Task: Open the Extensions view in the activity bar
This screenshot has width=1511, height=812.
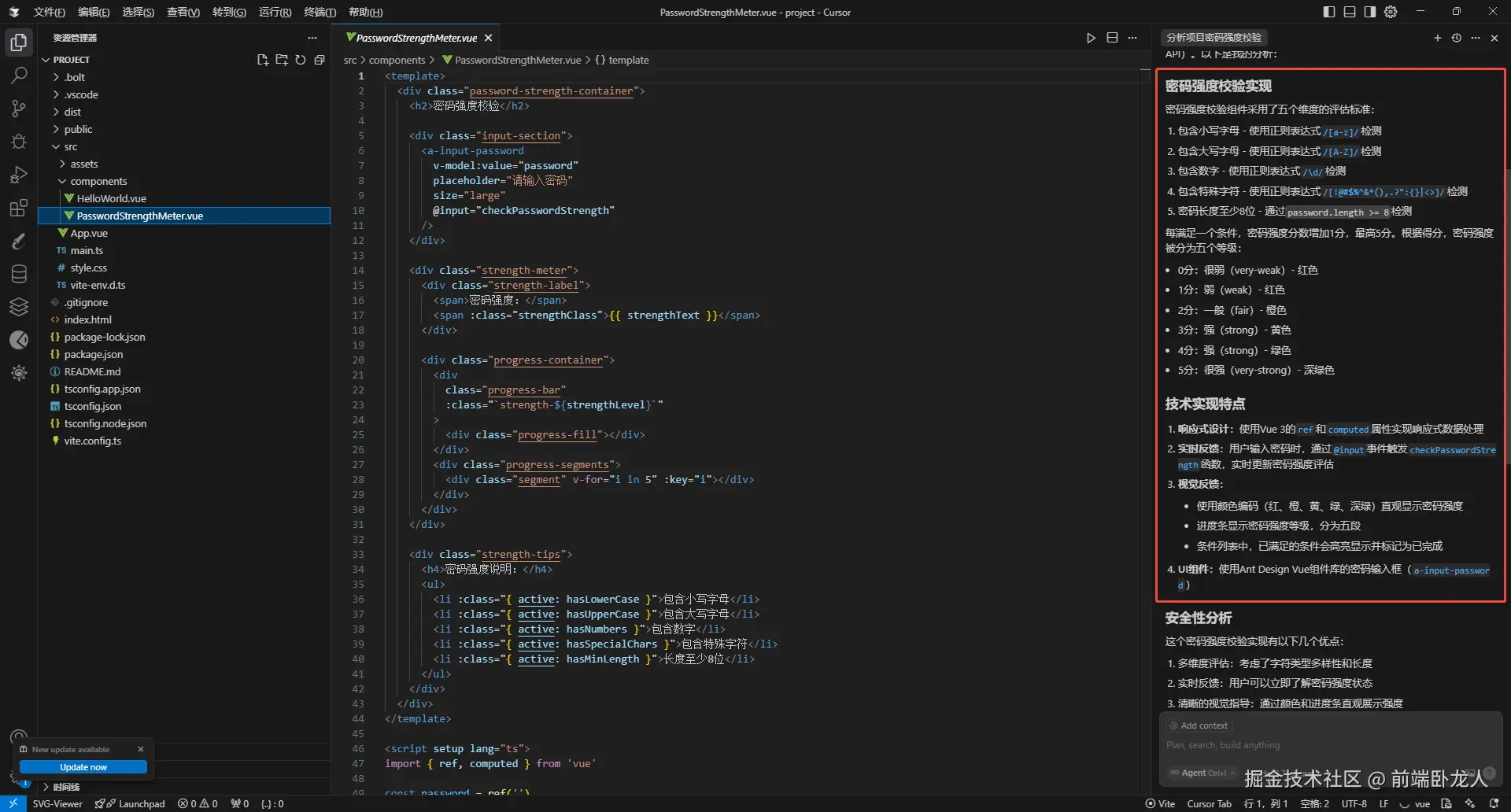Action: pyautogui.click(x=19, y=208)
